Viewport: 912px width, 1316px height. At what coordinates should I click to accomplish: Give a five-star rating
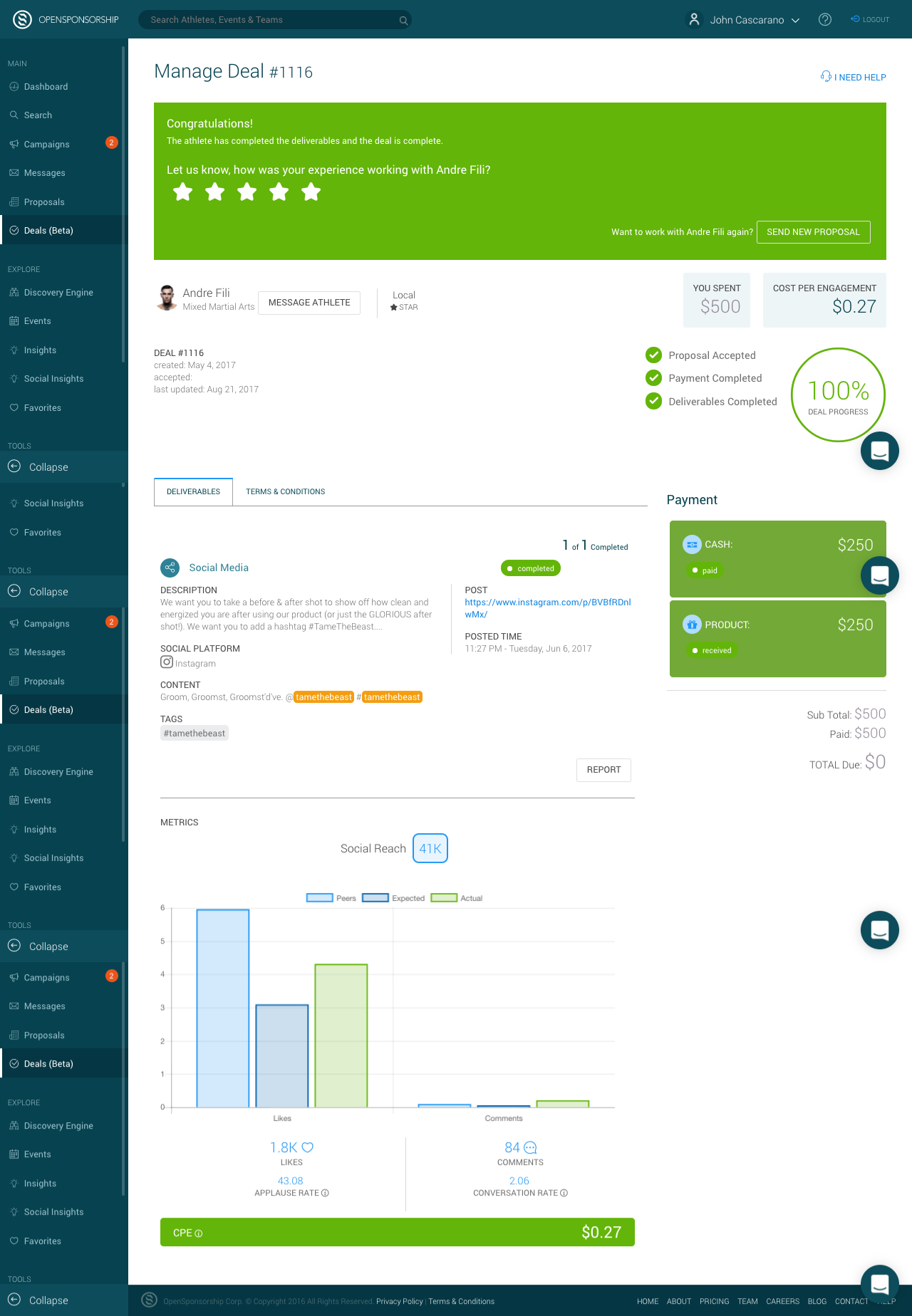click(x=311, y=192)
